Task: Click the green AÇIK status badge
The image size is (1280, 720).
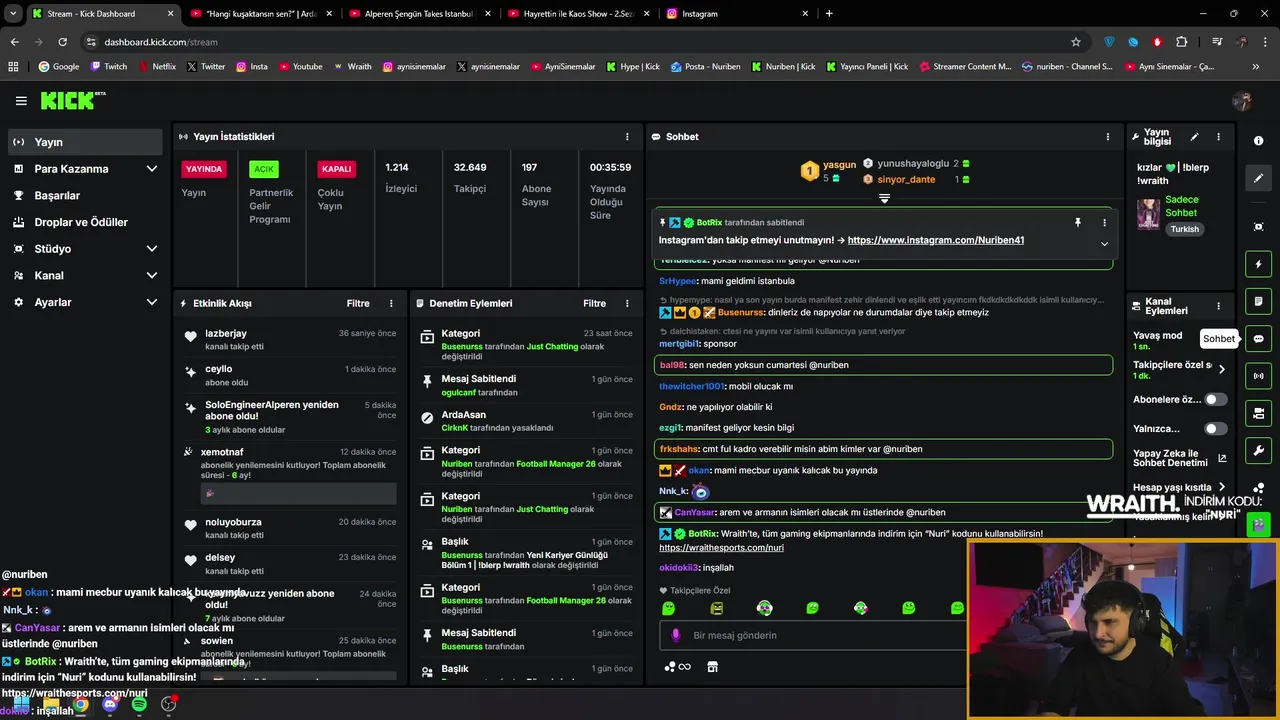Action: pos(264,169)
